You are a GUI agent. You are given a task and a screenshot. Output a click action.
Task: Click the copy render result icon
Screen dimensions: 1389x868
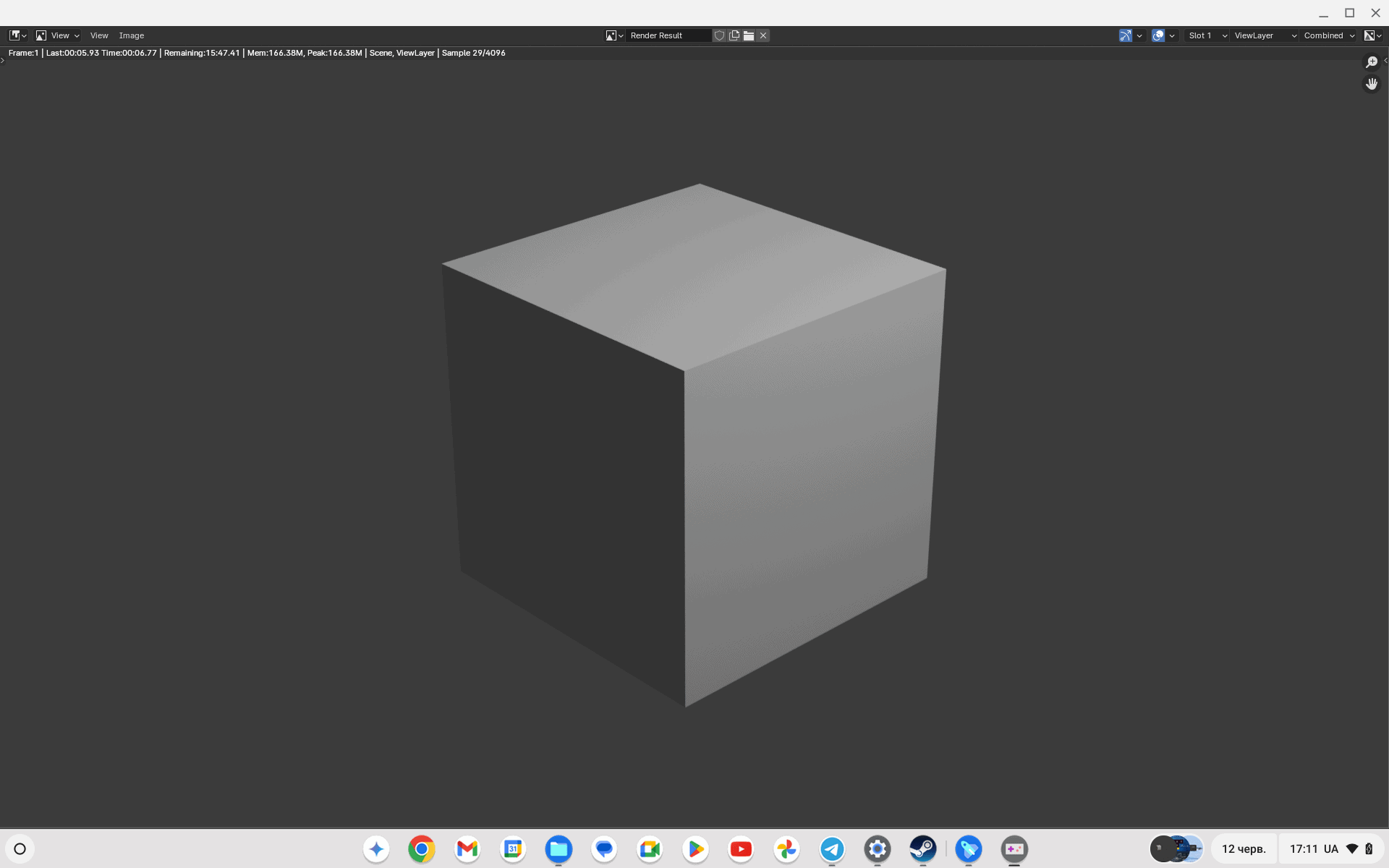pyautogui.click(x=735, y=35)
